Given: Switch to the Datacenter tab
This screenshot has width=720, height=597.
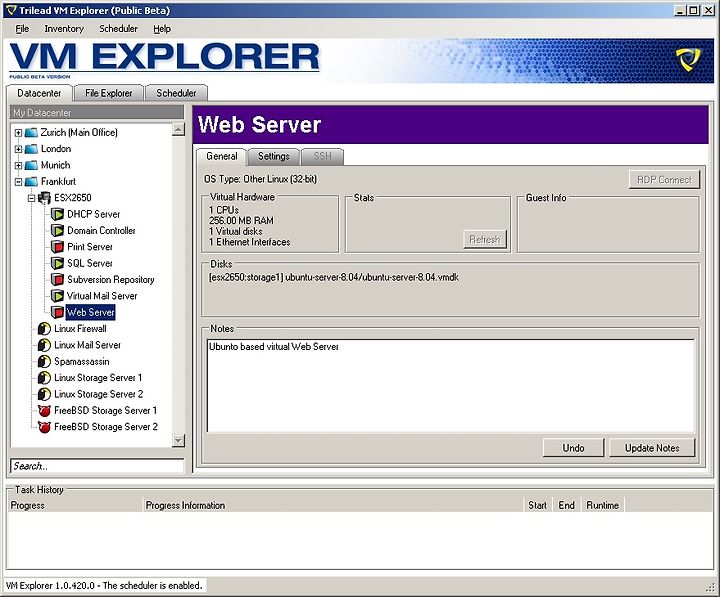Looking at the screenshot, I should 39,93.
